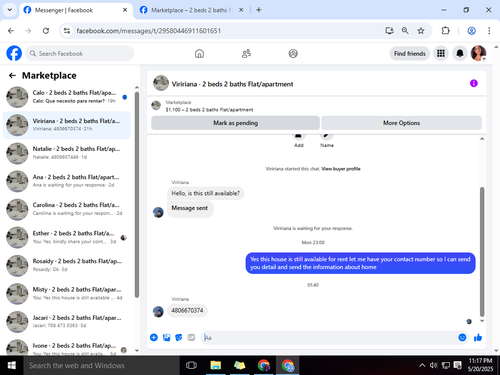Reload the page
Image resolution: width=500 pixels, height=375 pixels.
(46, 31)
